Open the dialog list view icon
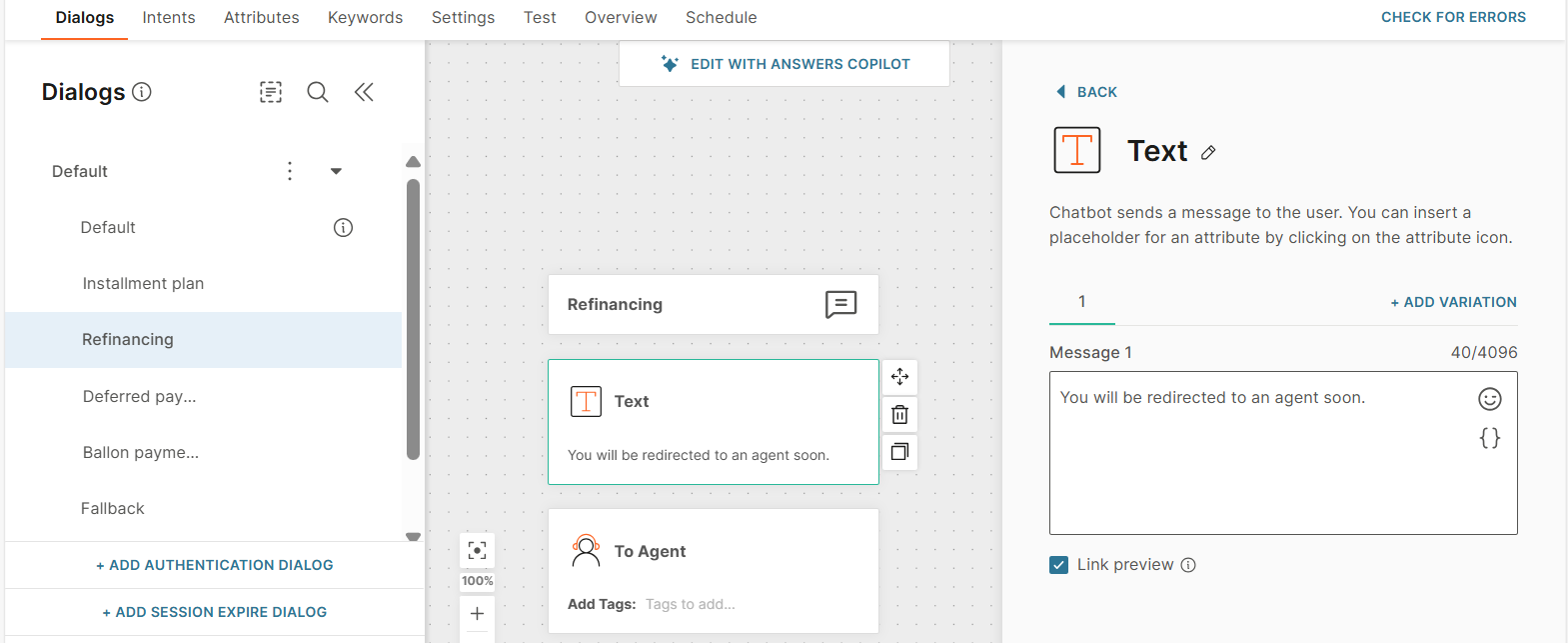 point(271,92)
